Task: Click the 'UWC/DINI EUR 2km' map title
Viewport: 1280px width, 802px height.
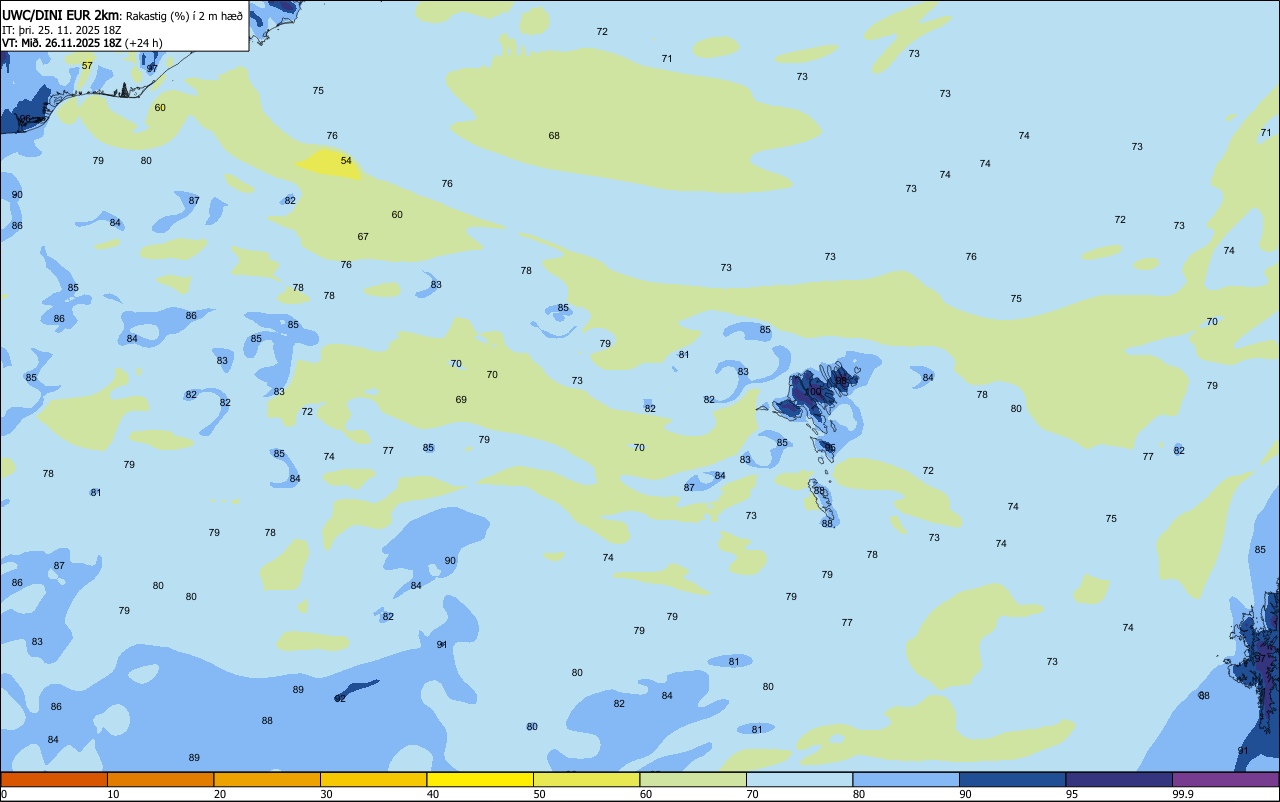Action: [x=61, y=15]
